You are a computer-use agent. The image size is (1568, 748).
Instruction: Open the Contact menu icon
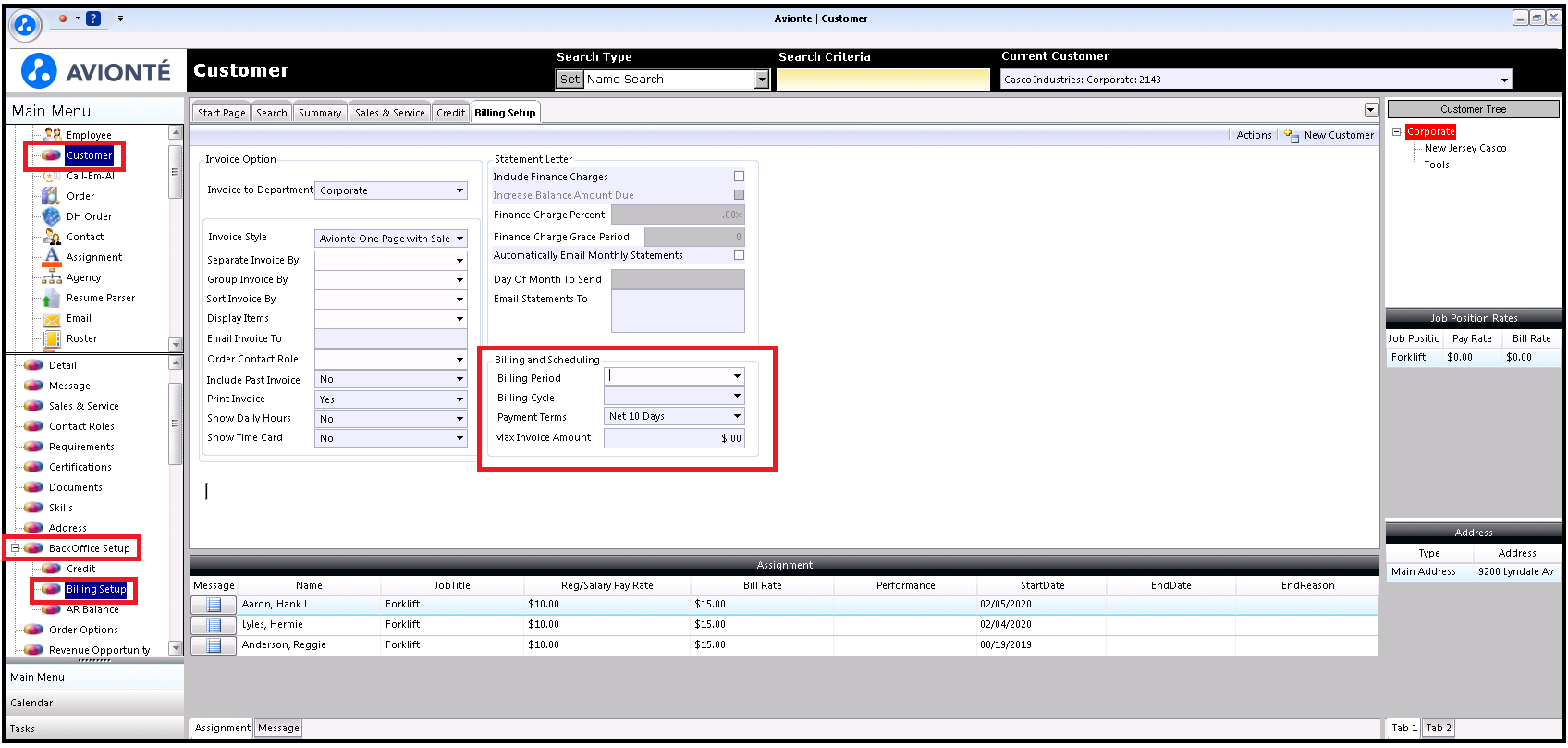[x=52, y=237]
